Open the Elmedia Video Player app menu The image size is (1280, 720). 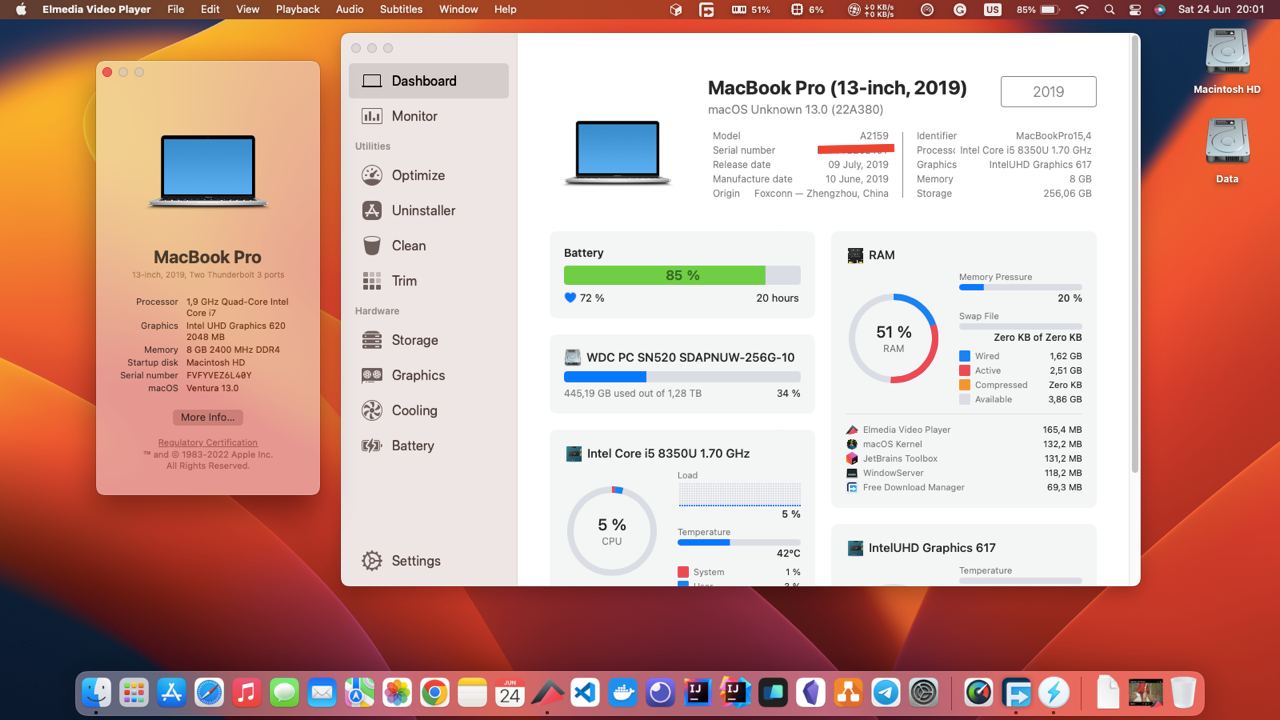coord(97,9)
